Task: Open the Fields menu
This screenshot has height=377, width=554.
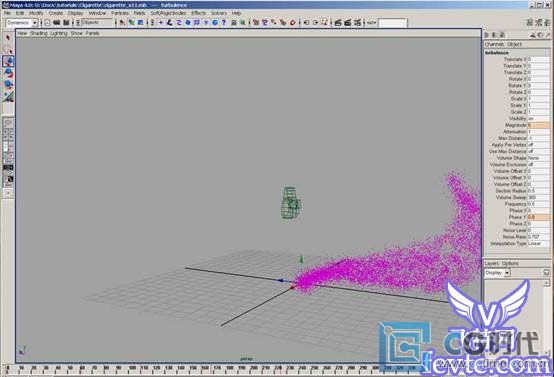Action: (x=139, y=13)
